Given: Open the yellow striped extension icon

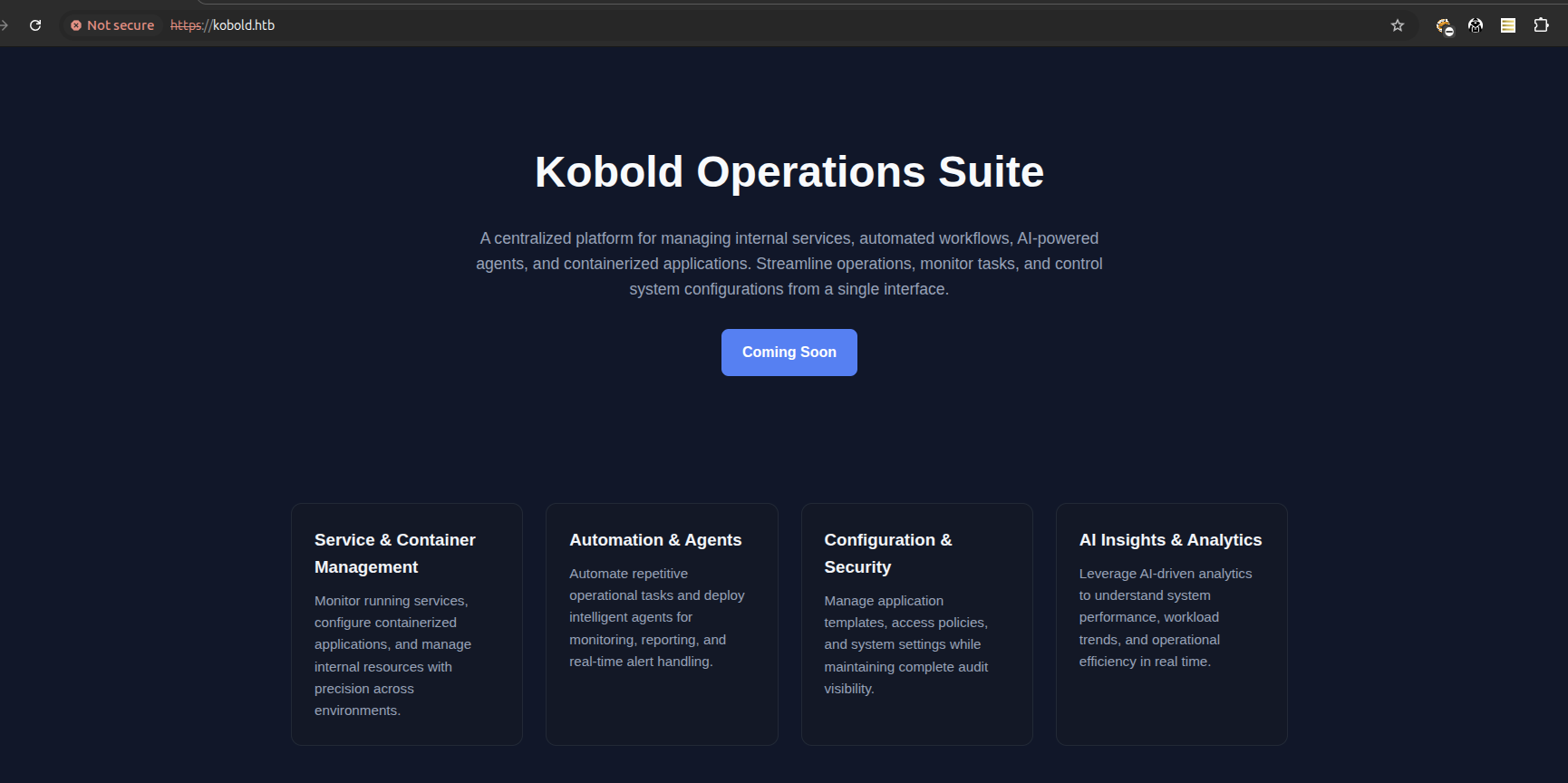Looking at the screenshot, I should [1508, 25].
